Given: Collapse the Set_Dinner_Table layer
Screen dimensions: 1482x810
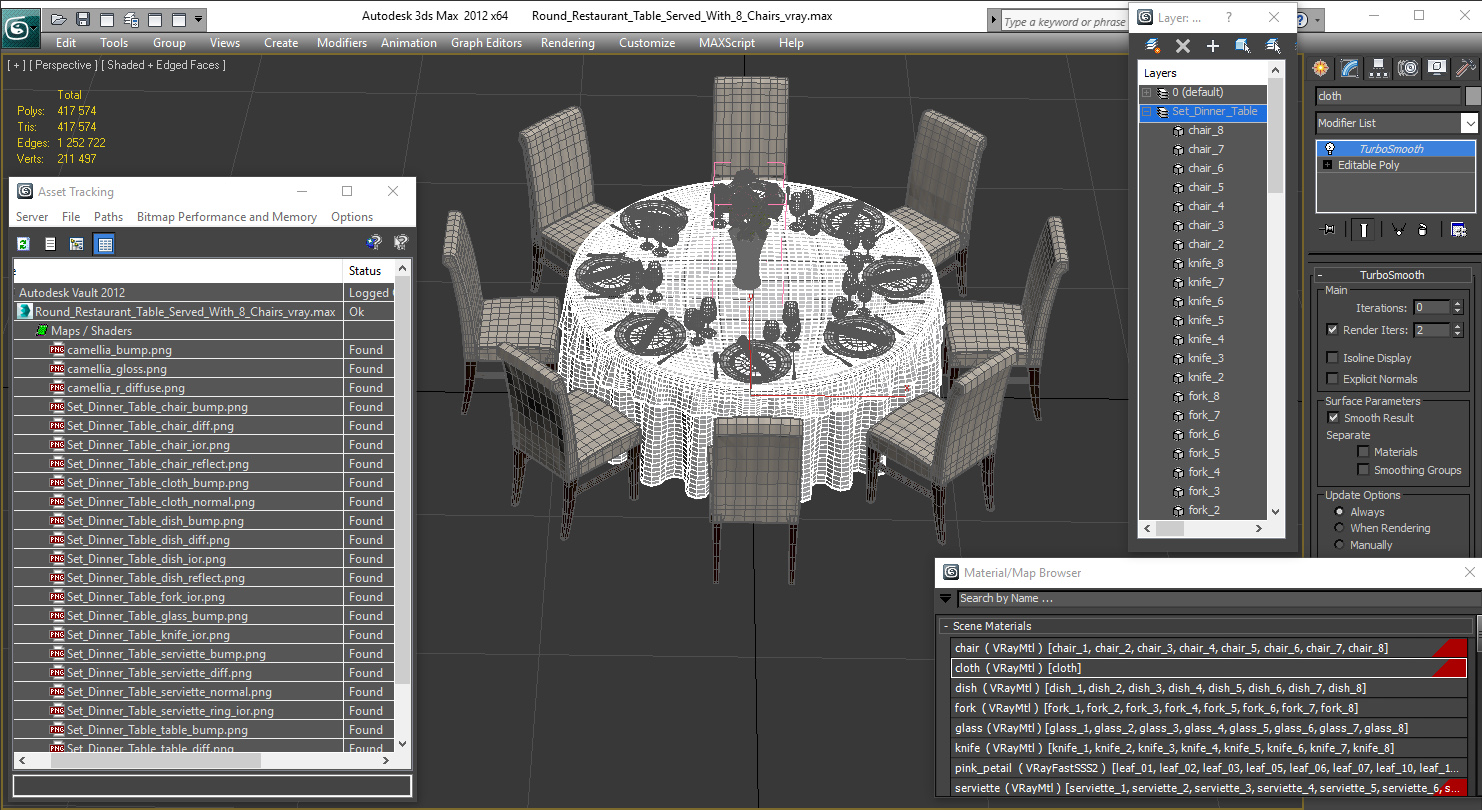Looking at the screenshot, I should [x=1146, y=111].
